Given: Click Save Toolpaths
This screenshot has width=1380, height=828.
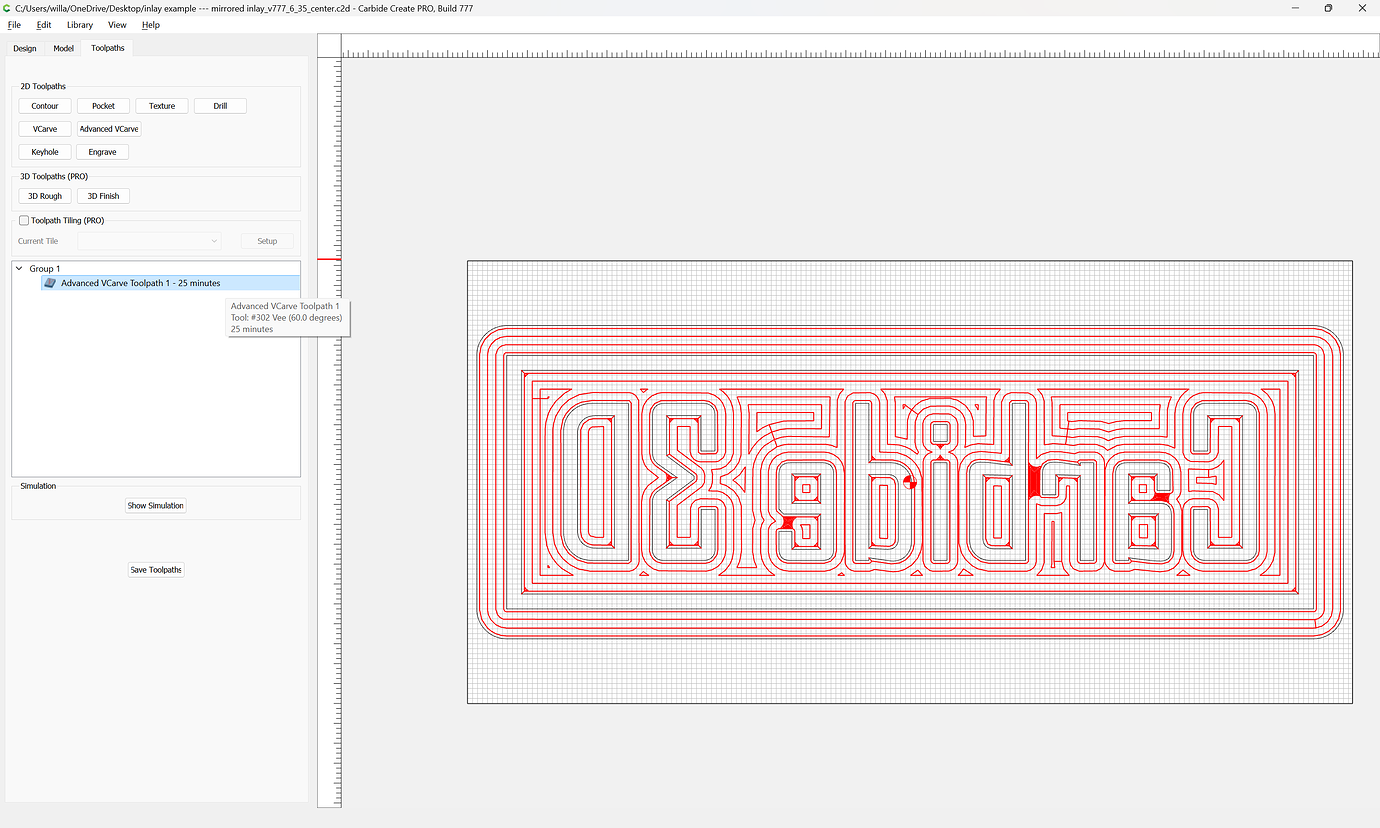Looking at the screenshot, I should pyautogui.click(x=156, y=570).
